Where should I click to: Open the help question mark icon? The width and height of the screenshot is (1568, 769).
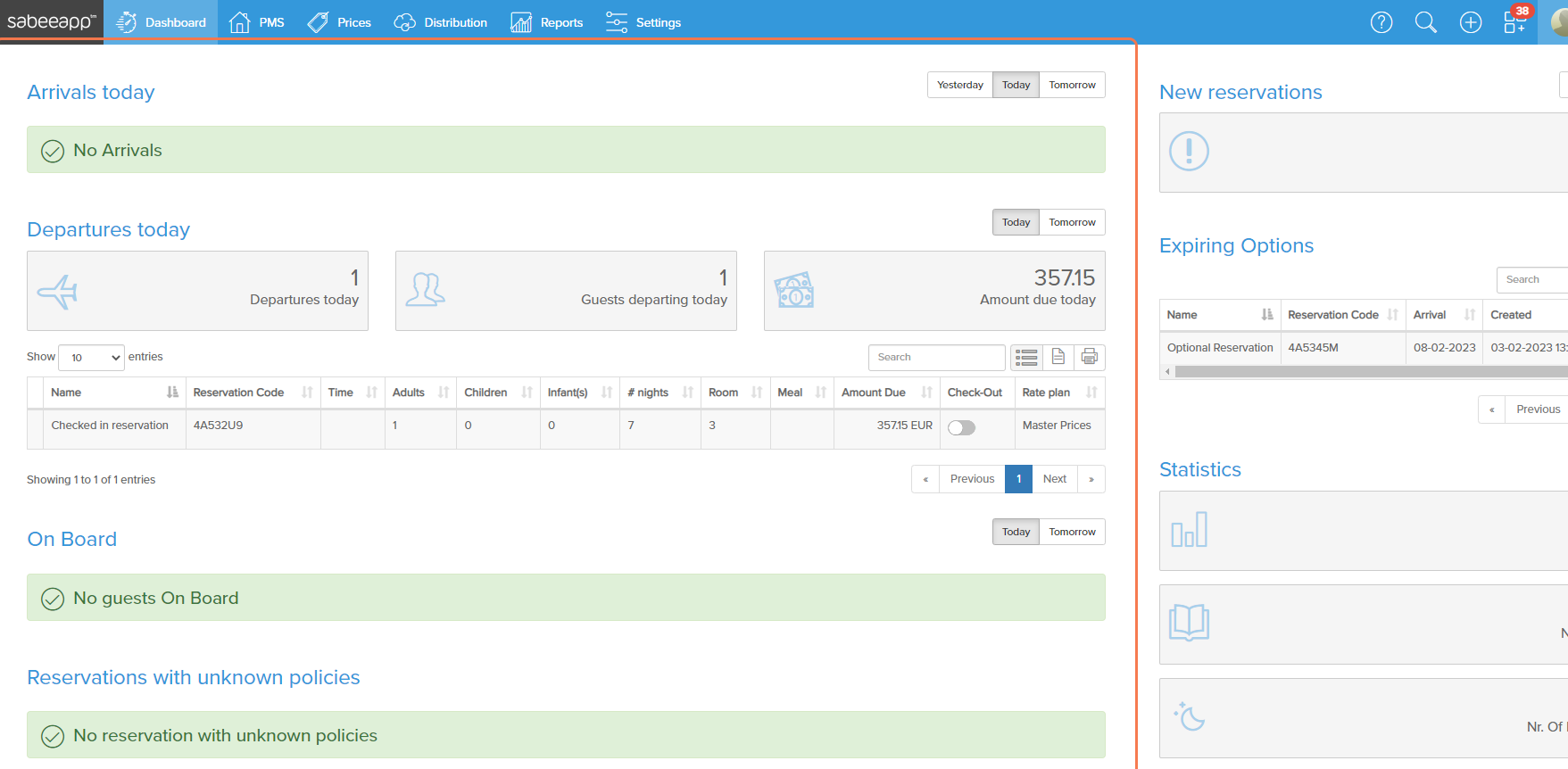click(x=1381, y=22)
